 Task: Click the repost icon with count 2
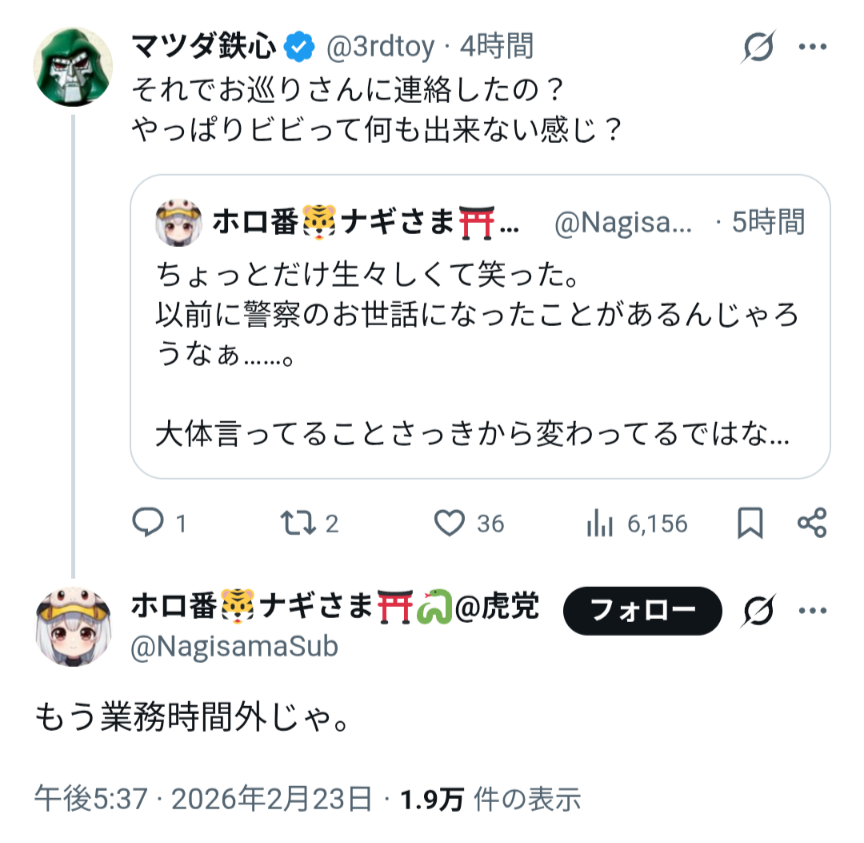click(295, 522)
